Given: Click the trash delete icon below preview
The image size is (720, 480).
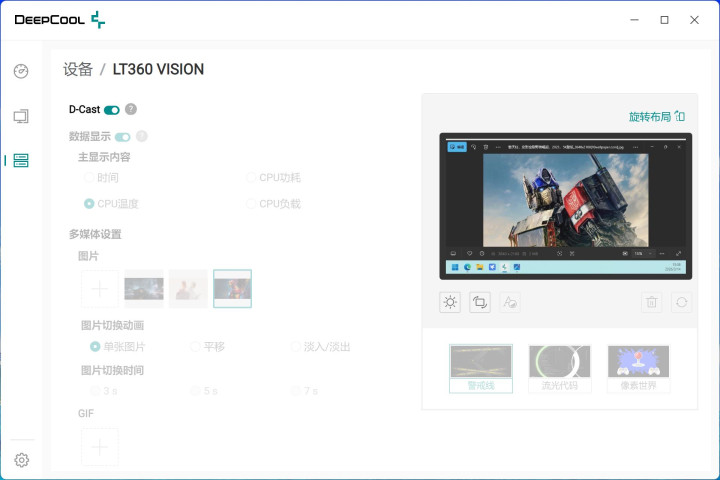Looking at the screenshot, I should (x=651, y=302).
